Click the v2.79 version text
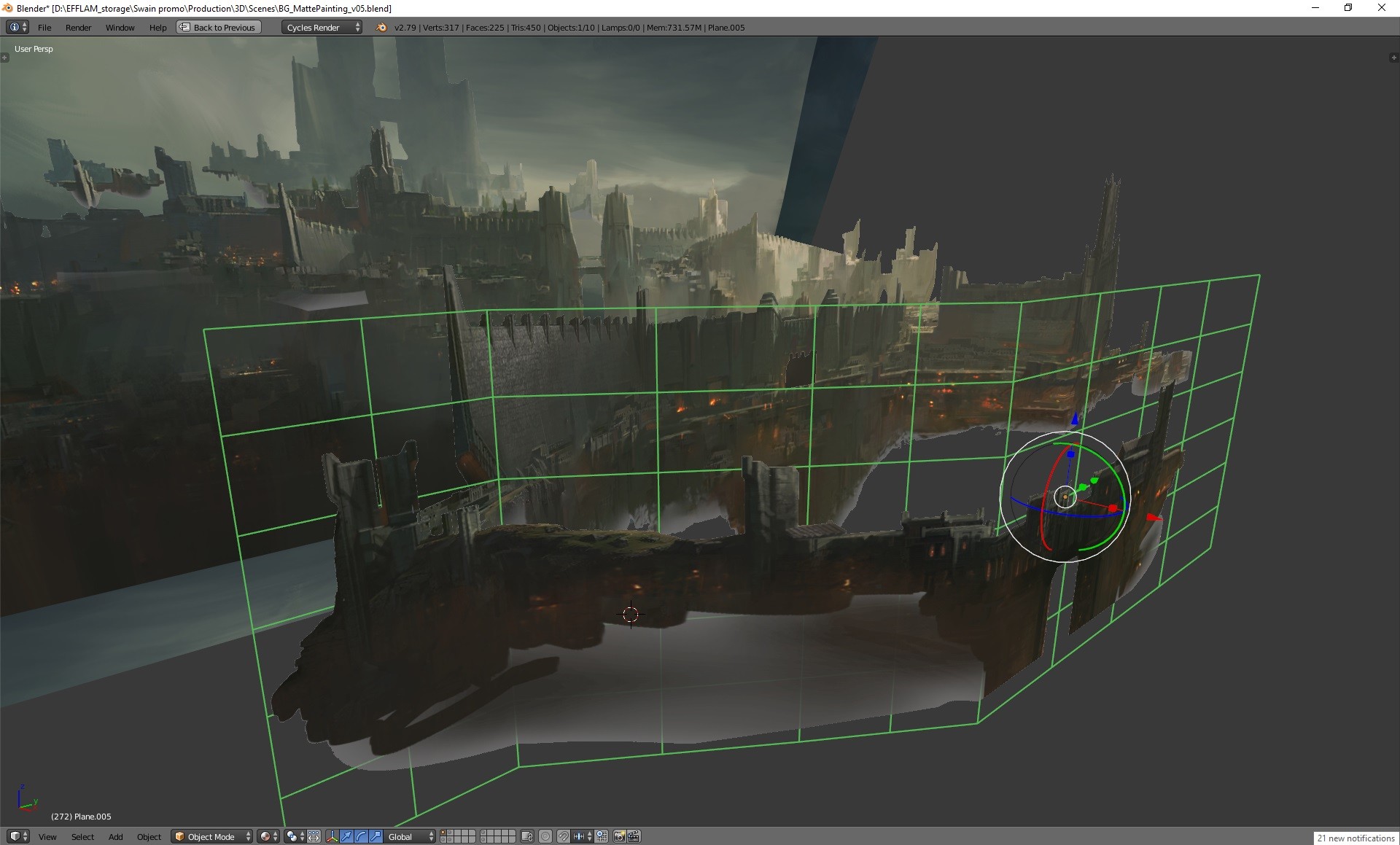1400x845 pixels. pos(405,28)
